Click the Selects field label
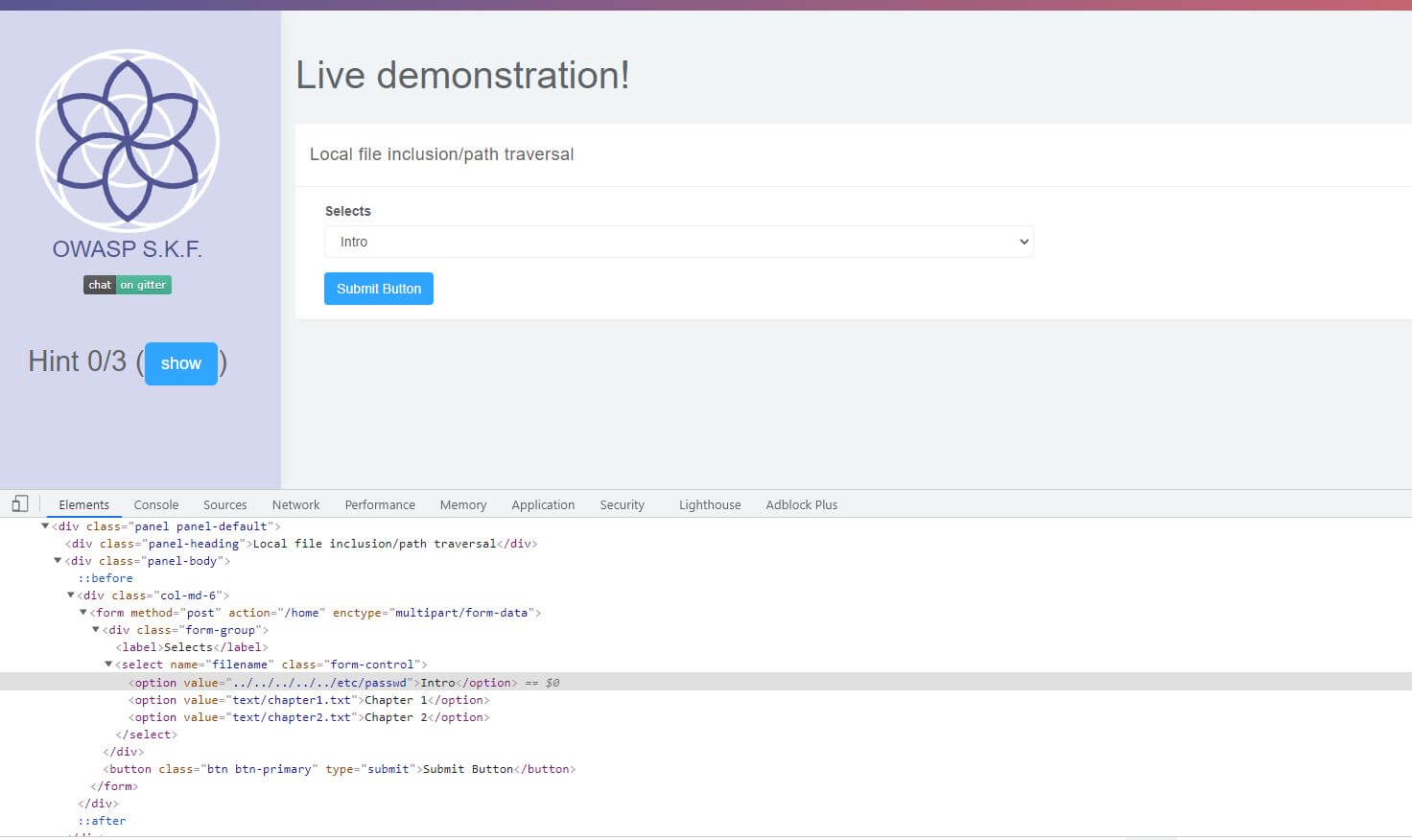The height and width of the screenshot is (840, 1412). click(348, 211)
